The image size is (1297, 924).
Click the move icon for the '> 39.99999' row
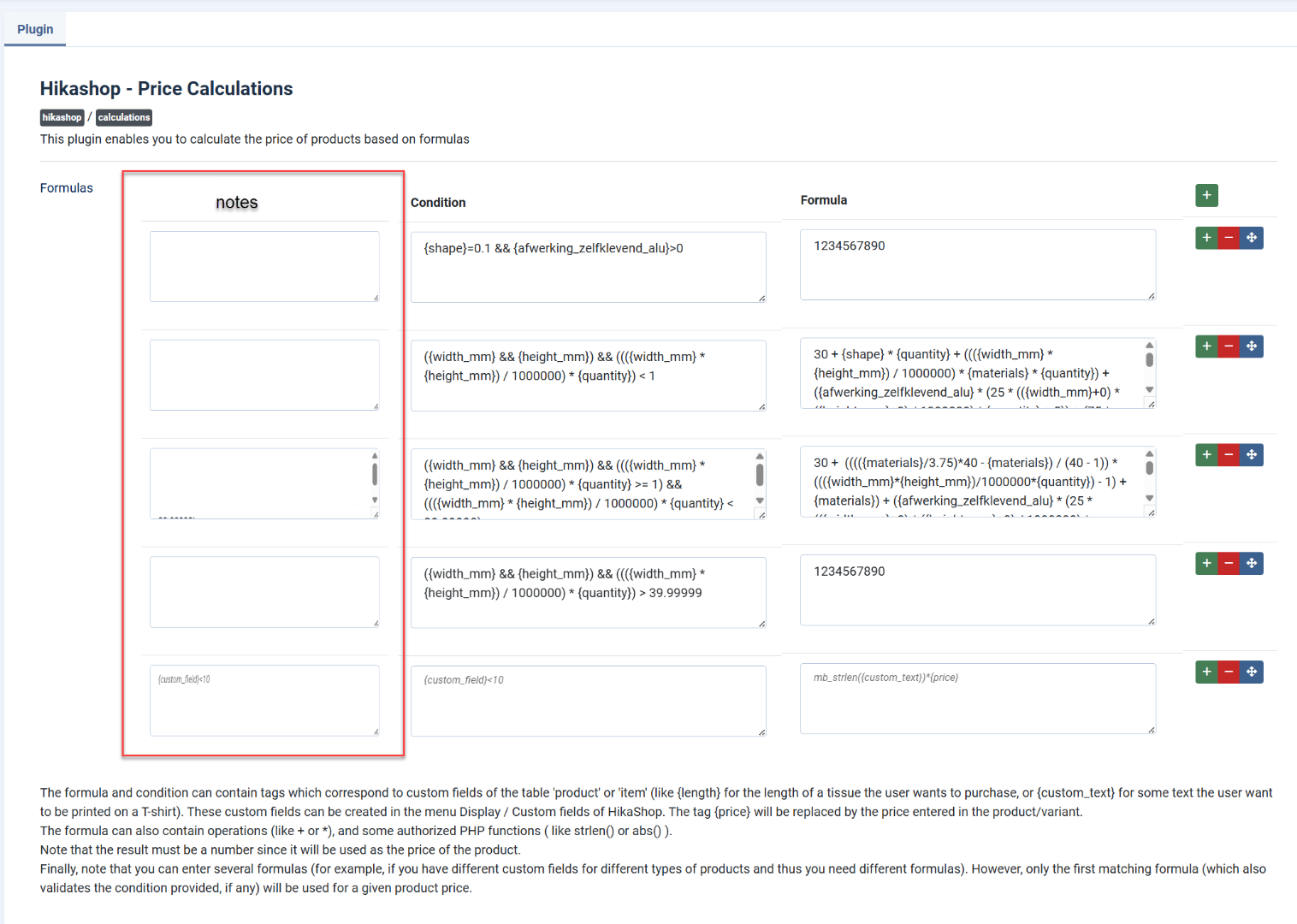pyautogui.click(x=1252, y=563)
